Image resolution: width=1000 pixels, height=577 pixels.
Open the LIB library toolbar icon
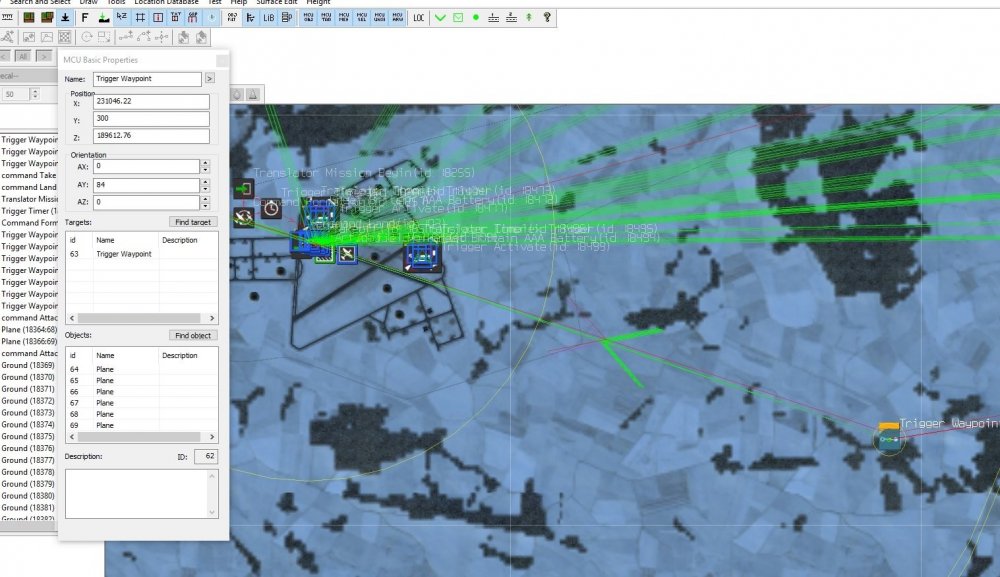point(268,17)
